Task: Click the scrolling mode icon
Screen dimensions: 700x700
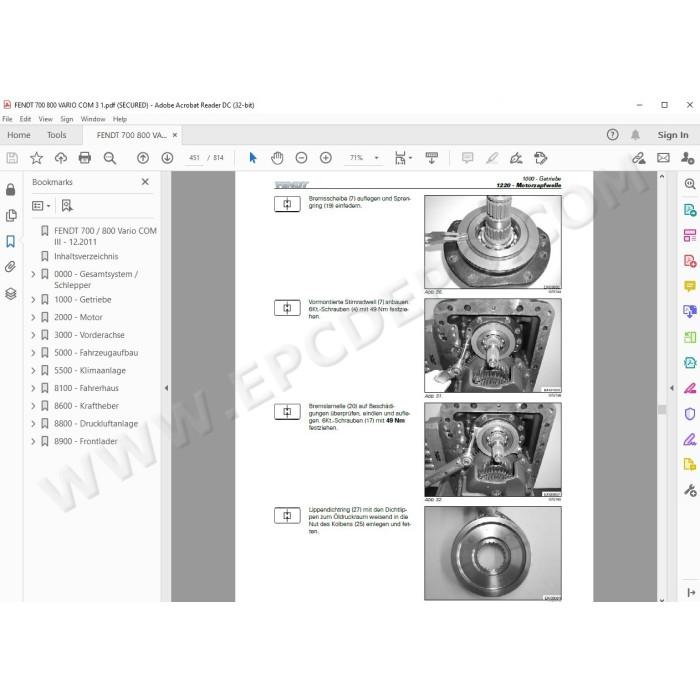Action: (432, 158)
